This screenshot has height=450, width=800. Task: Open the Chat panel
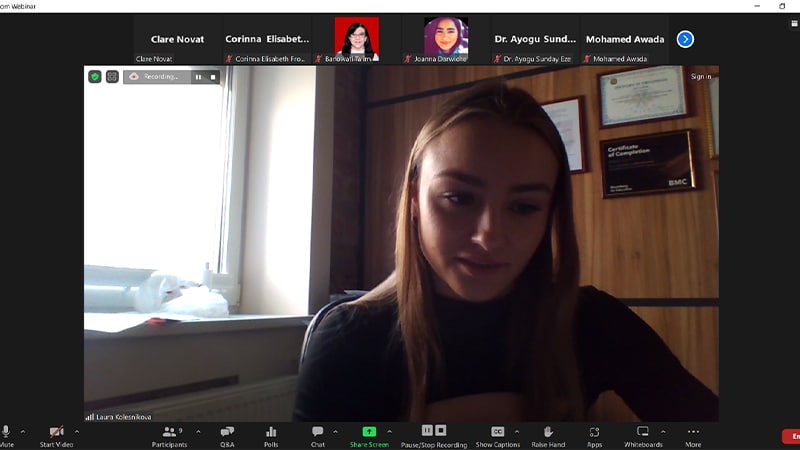[x=317, y=436]
